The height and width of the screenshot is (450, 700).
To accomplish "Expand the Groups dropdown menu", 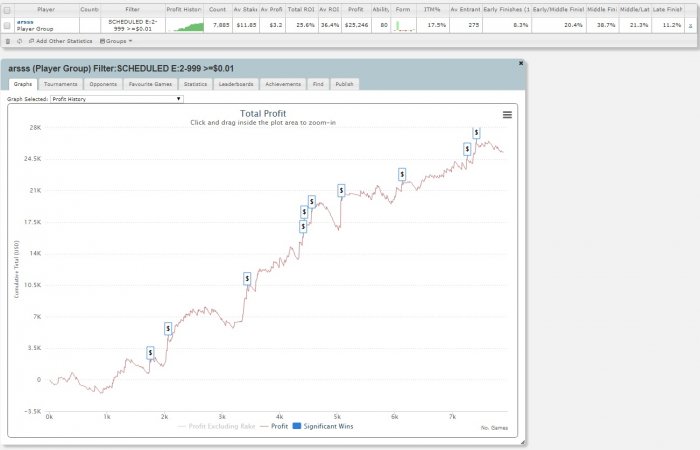I will point(116,41).
